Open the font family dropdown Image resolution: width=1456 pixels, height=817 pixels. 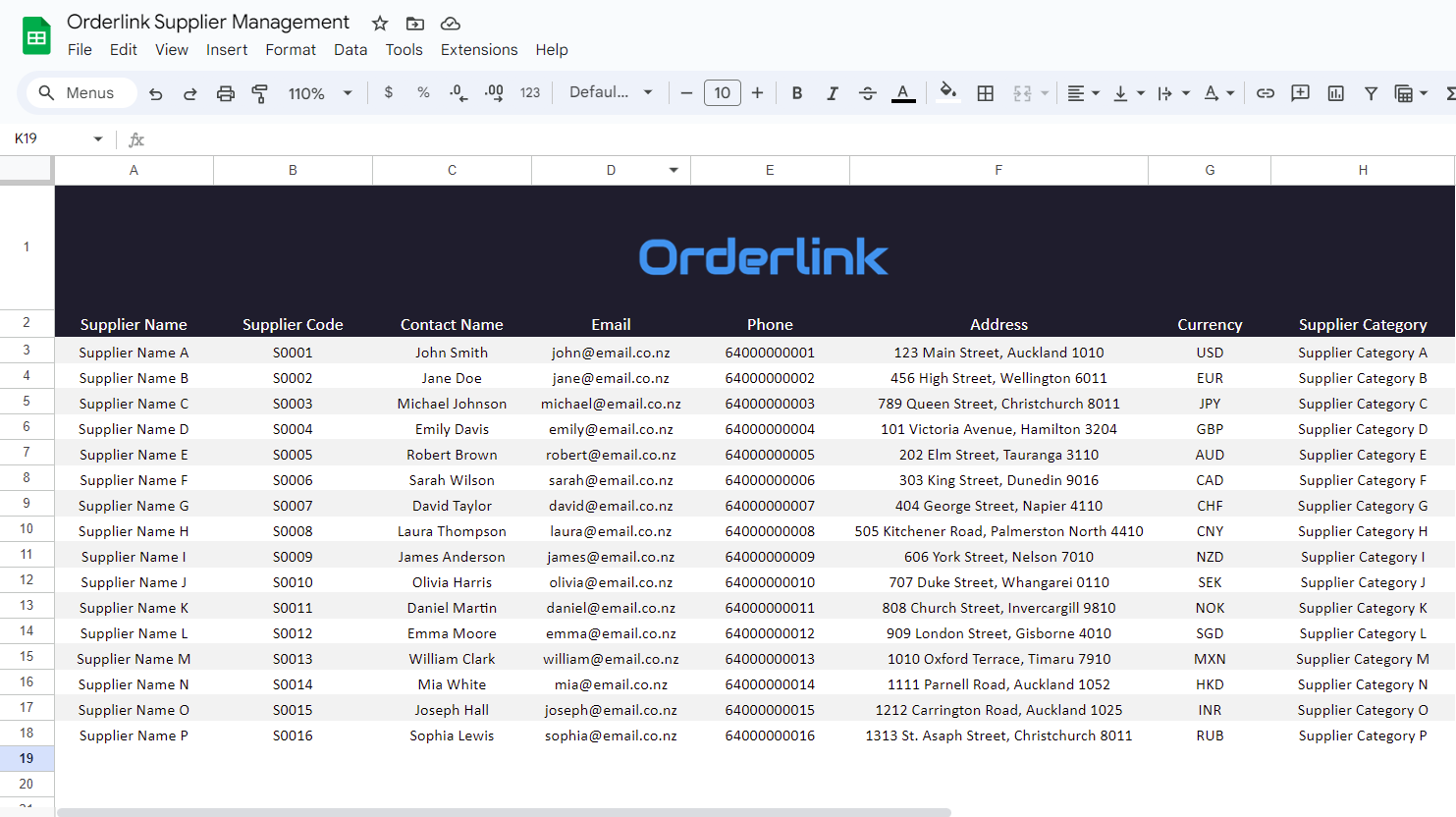coord(611,92)
